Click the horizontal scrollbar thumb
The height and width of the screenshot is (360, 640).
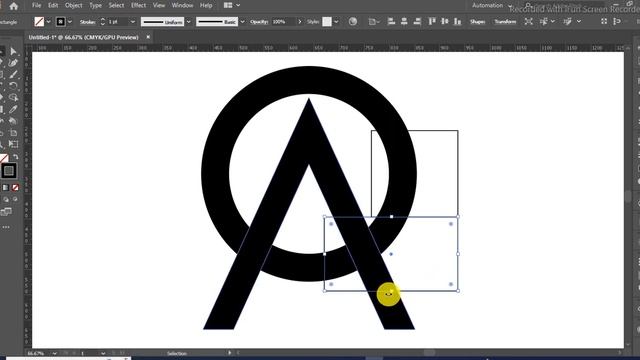429,353
